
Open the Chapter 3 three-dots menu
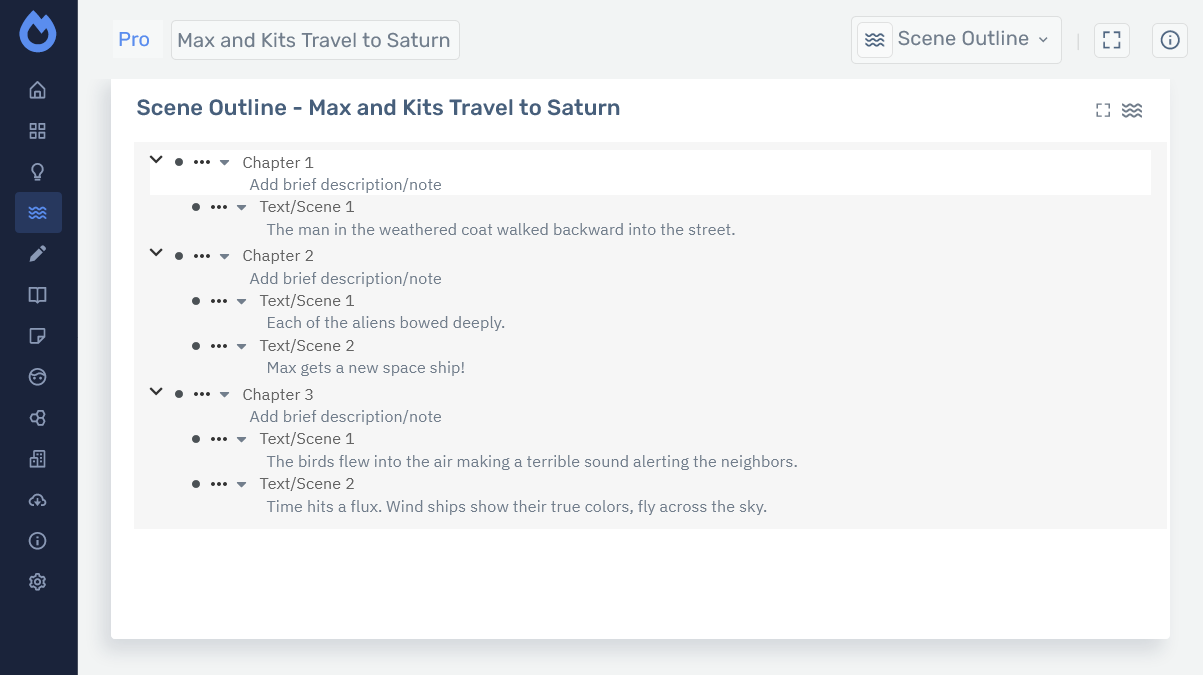[202, 394]
